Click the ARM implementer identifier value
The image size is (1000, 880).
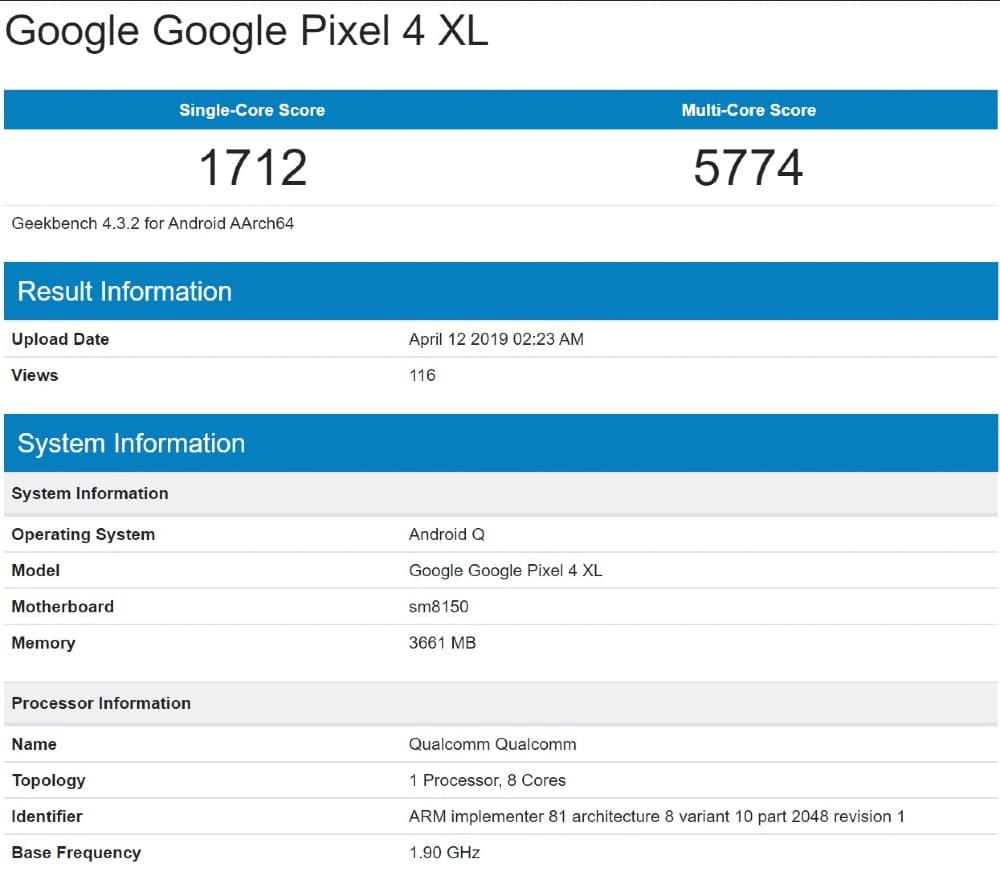(x=656, y=816)
